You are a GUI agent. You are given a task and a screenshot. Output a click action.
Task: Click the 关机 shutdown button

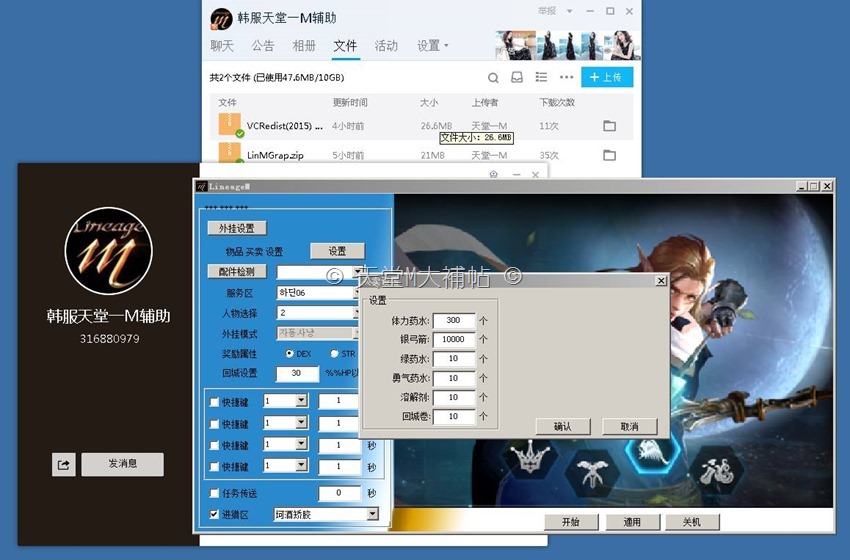[692, 522]
